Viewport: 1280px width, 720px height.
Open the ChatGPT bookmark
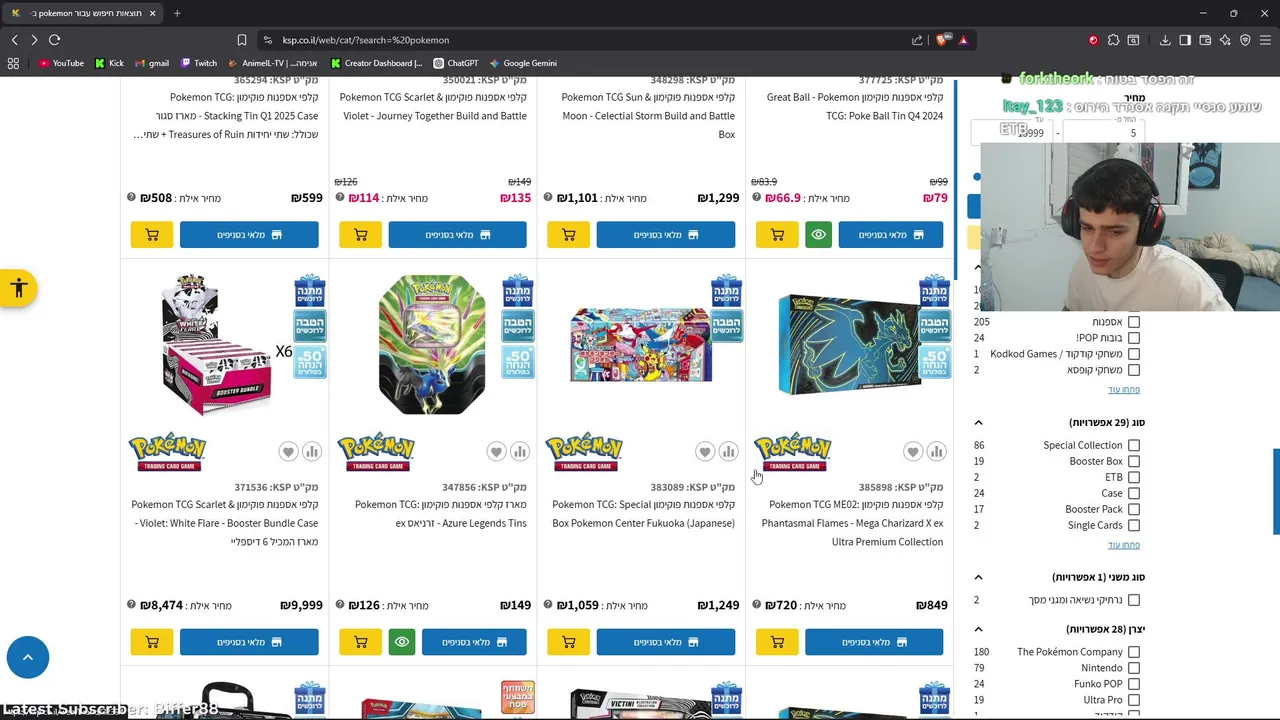(455, 63)
